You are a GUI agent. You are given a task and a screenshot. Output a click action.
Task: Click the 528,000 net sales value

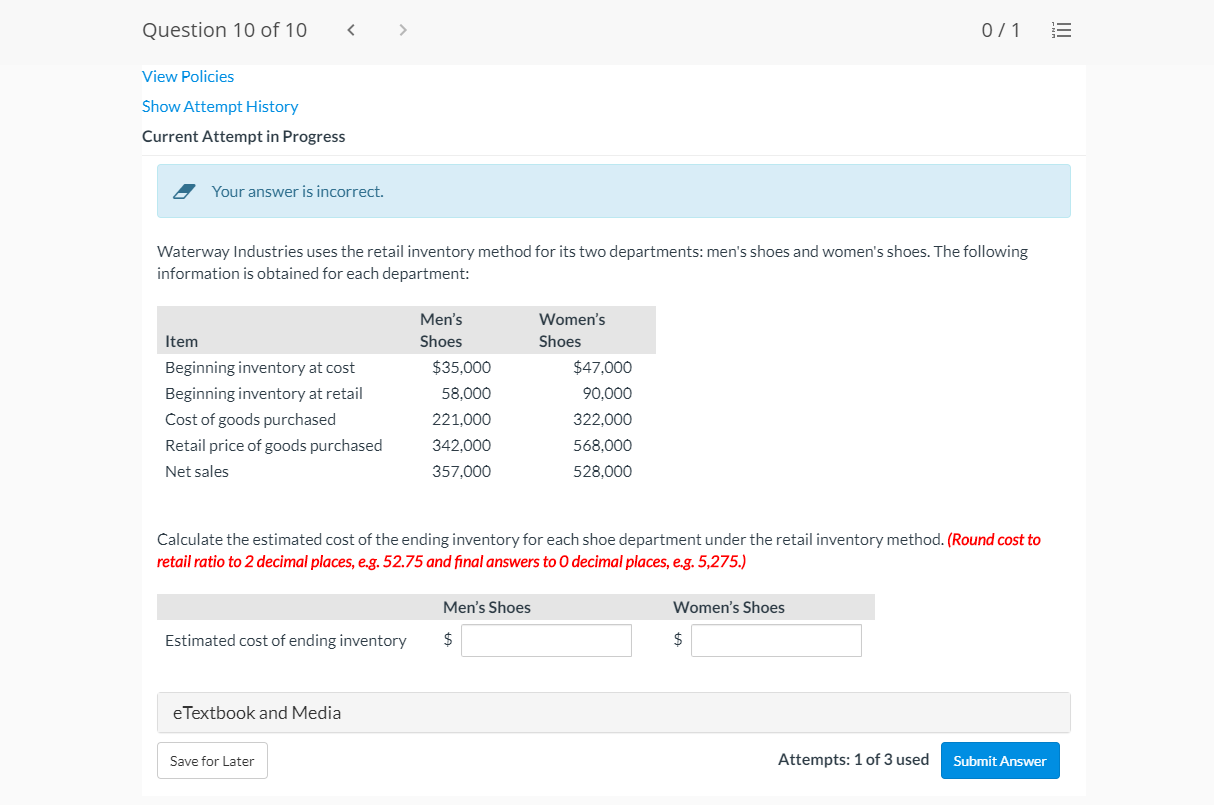(602, 471)
